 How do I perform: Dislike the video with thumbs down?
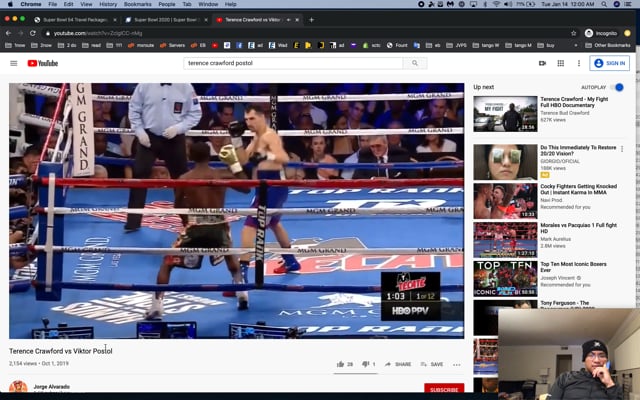click(366, 364)
